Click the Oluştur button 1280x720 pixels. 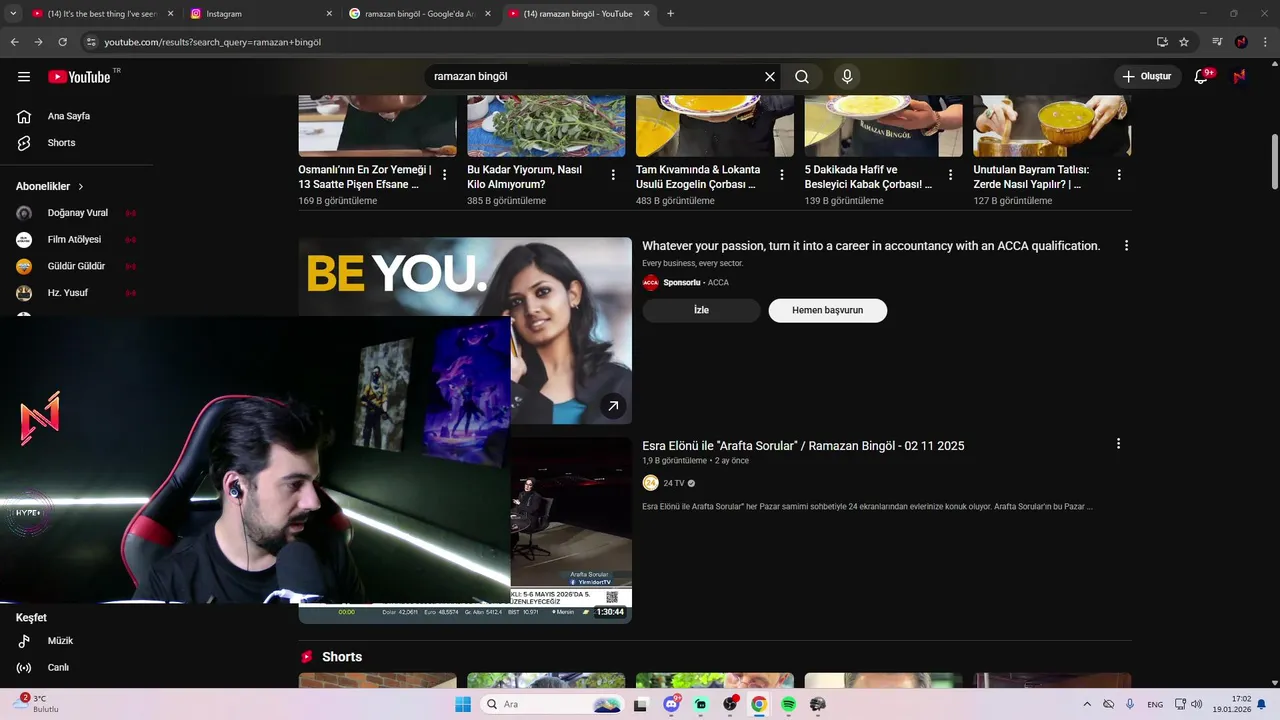1147,77
